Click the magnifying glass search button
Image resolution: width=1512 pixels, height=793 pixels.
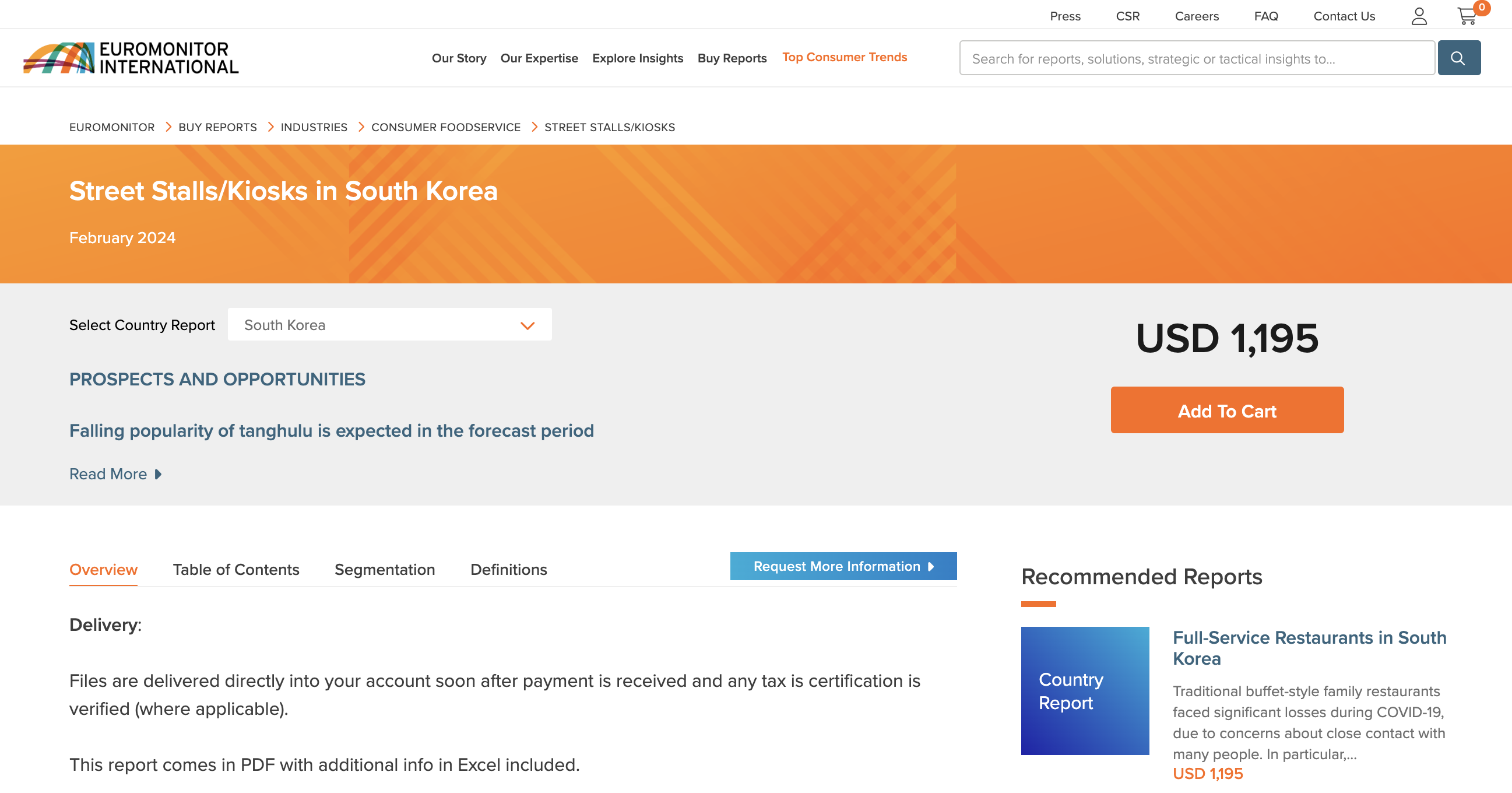point(1458,58)
